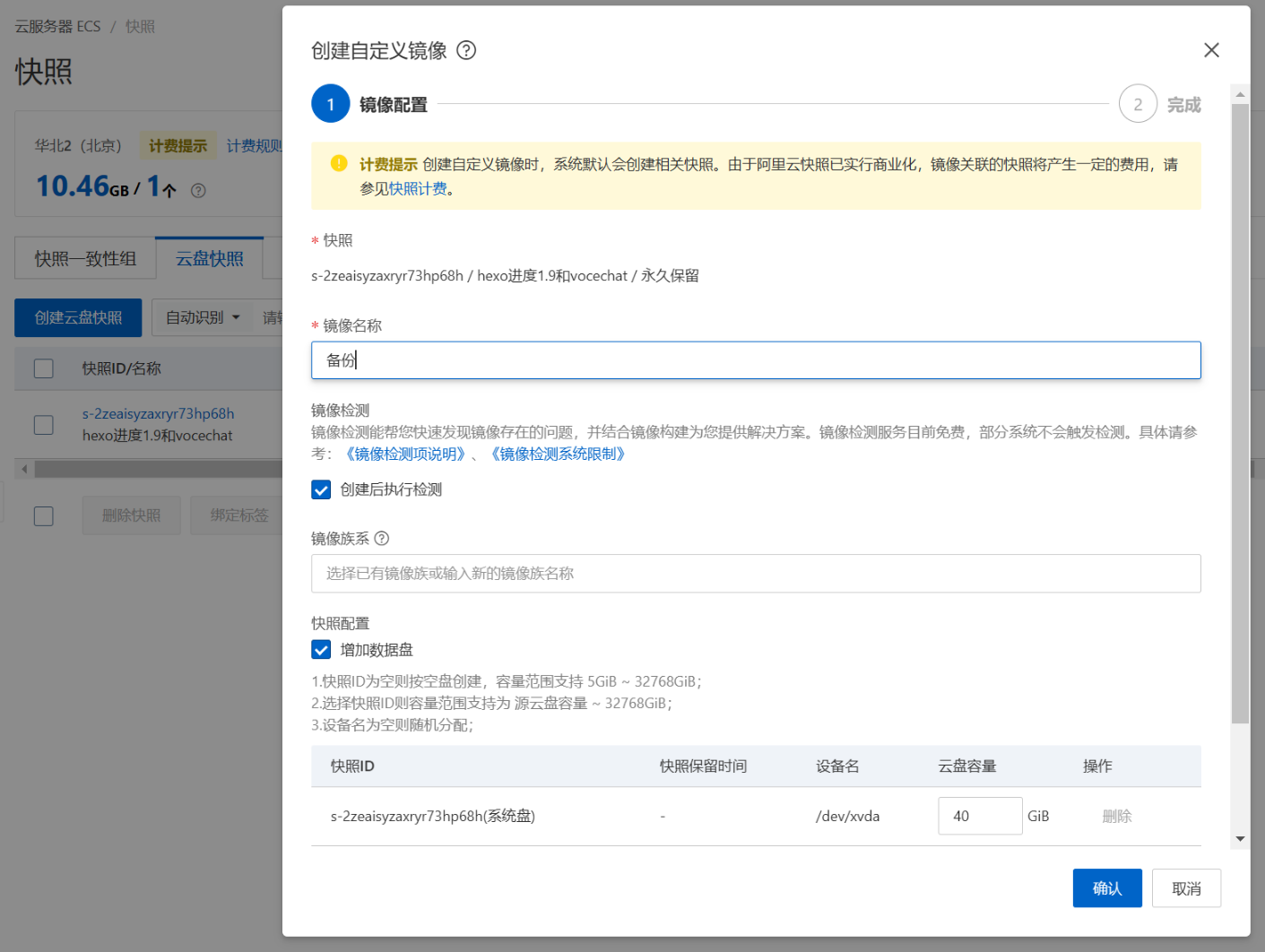Click left arrow of background horizontal scrollbar
Viewport: 1265px width, 952px height.
[x=24, y=469]
